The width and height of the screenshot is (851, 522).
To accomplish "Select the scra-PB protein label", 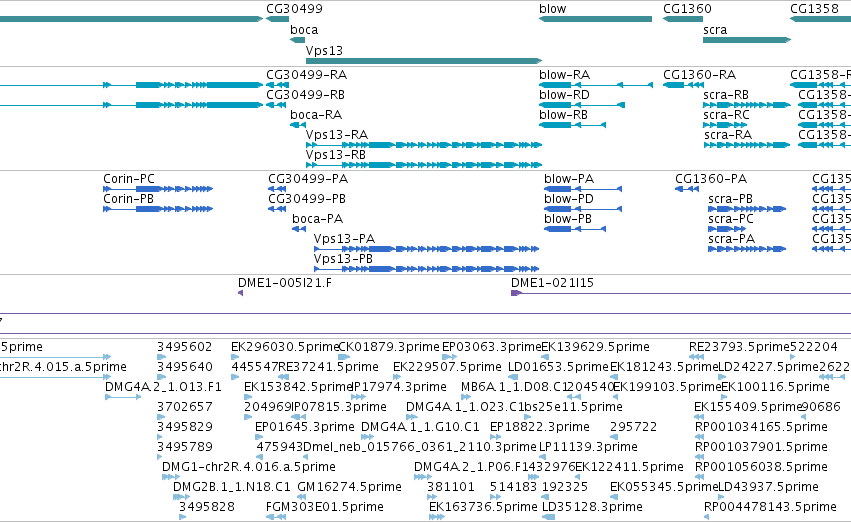I will tap(731, 199).
